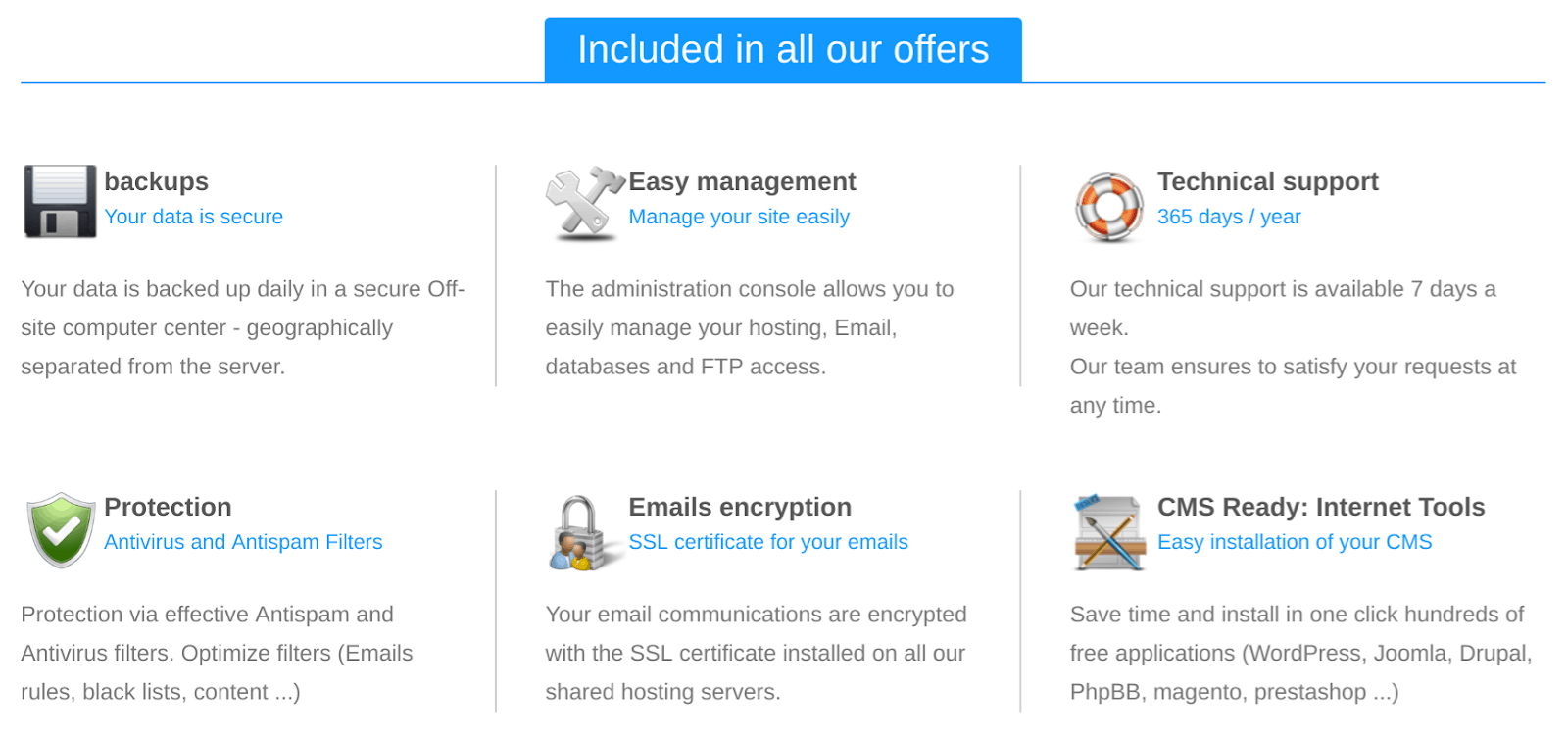Click the 'CMS Ready: Internet Tools' heading
The width and height of the screenshot is (1568, 739).
(1321, 507)
